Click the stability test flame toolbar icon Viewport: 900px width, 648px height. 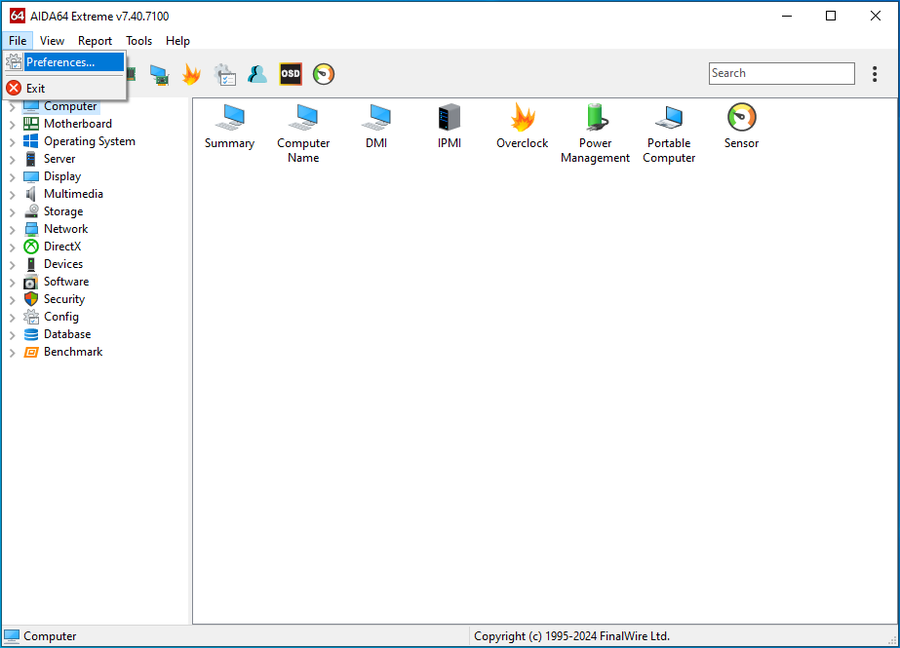point(191,74)
